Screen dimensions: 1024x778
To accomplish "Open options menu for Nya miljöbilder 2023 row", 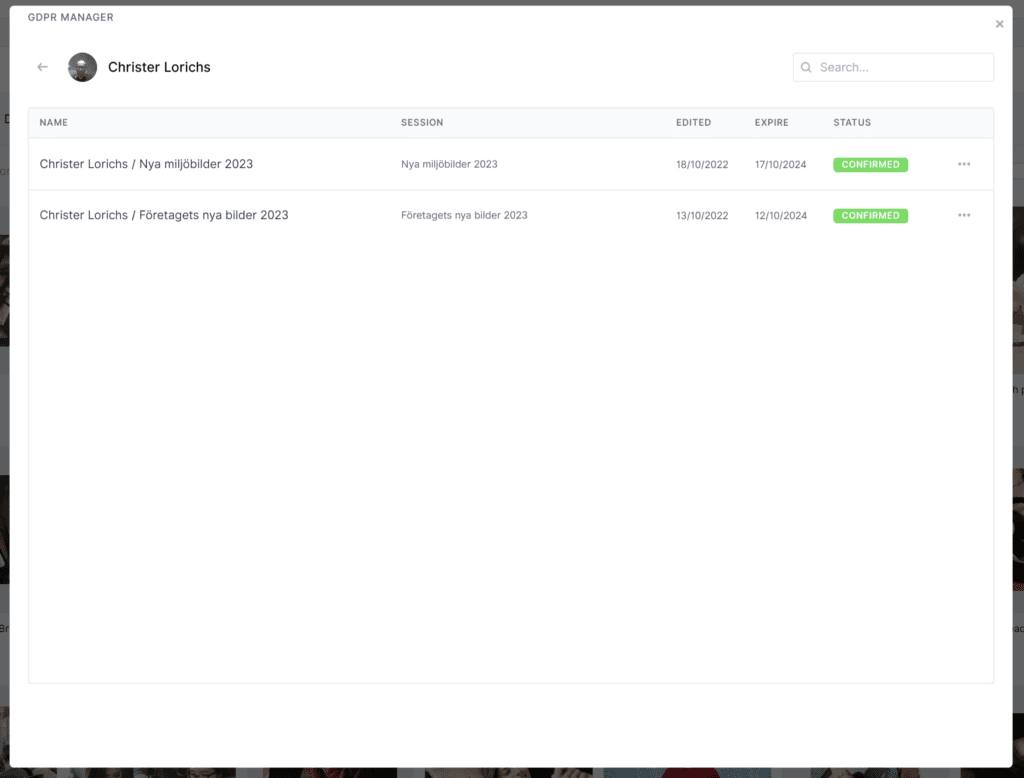I will point(964,164).
